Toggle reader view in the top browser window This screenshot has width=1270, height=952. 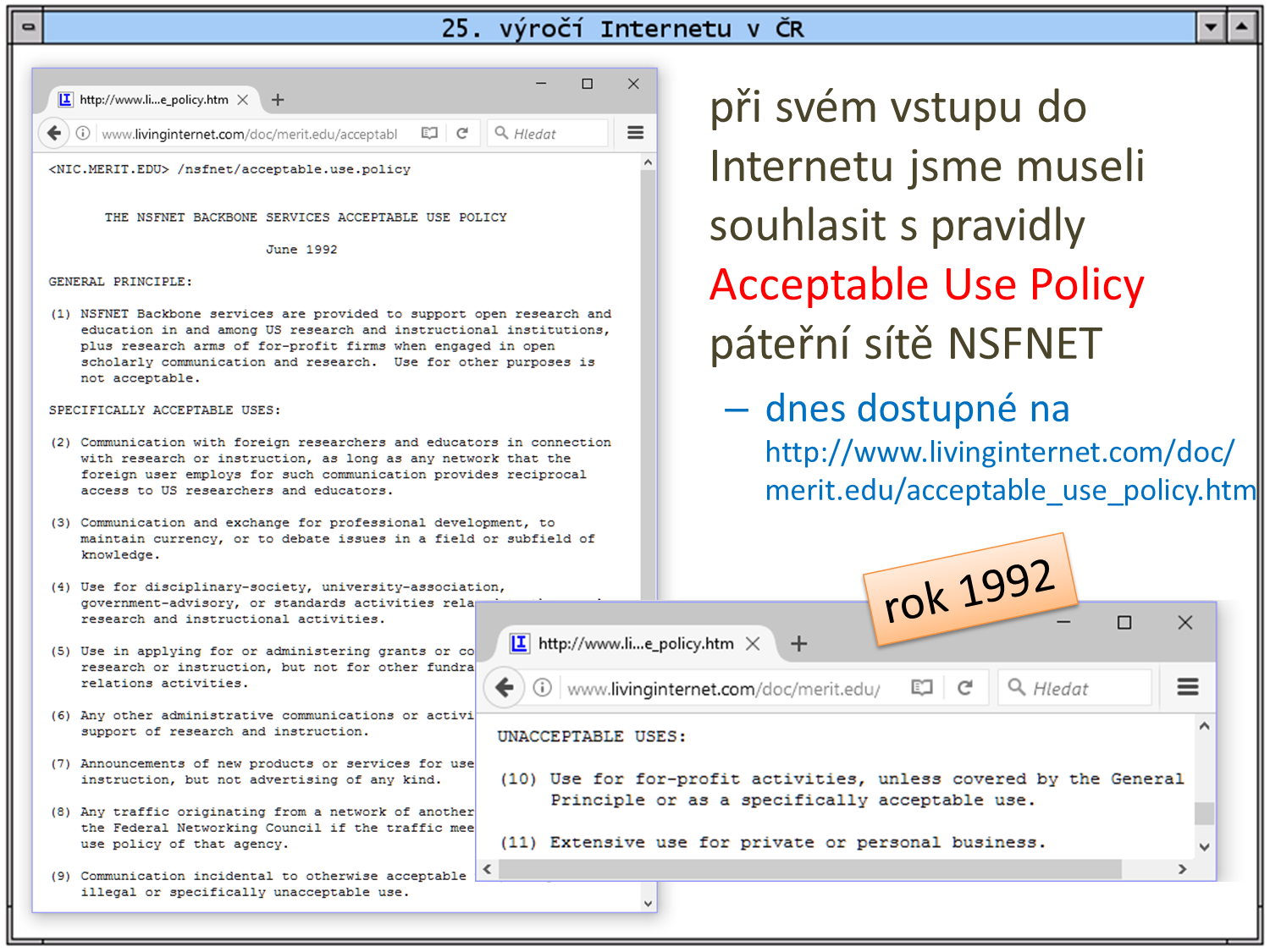pos(428,133)
